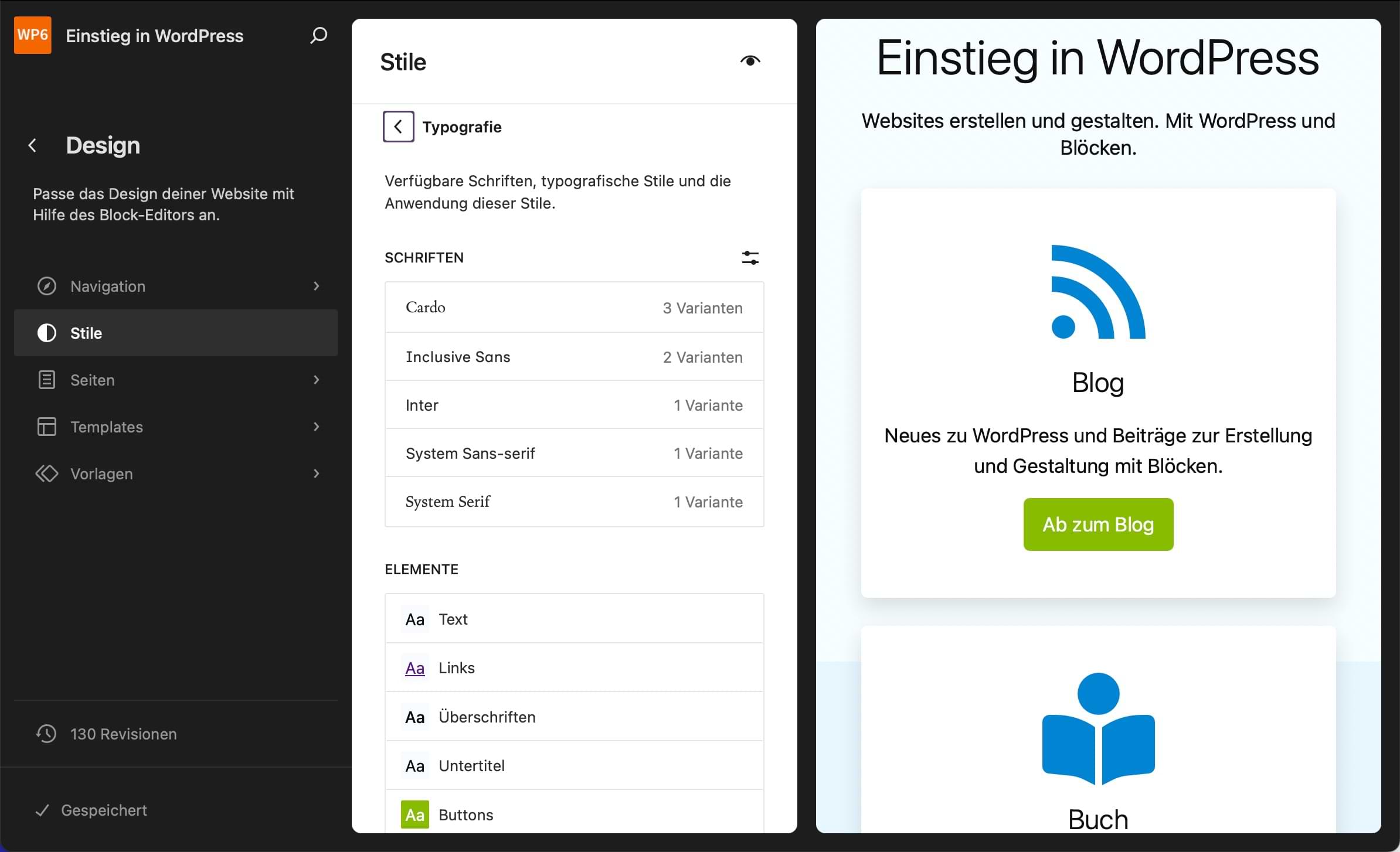
Task: Expand the Templates chevron arrow
Action: point(317,427)
